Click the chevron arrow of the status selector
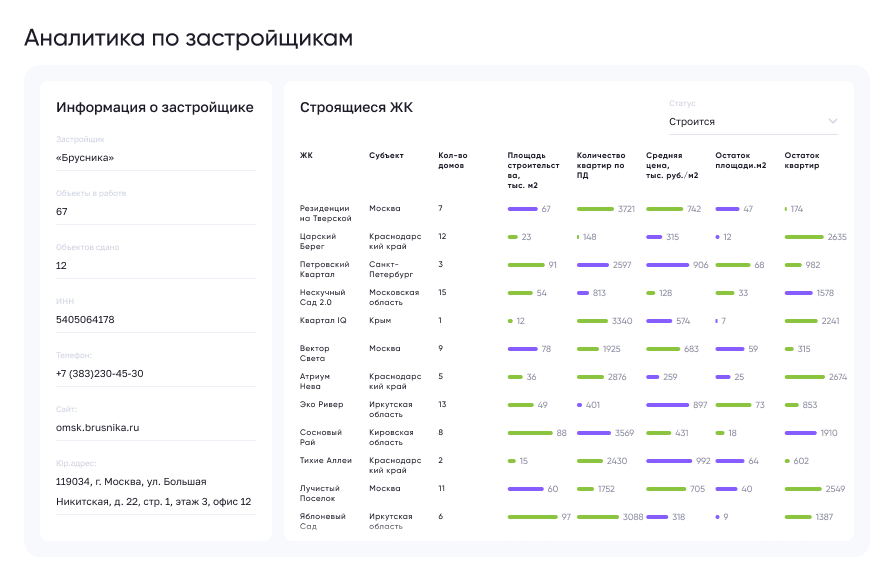Screen dimensions: 894x581 [x=832, y=121]
